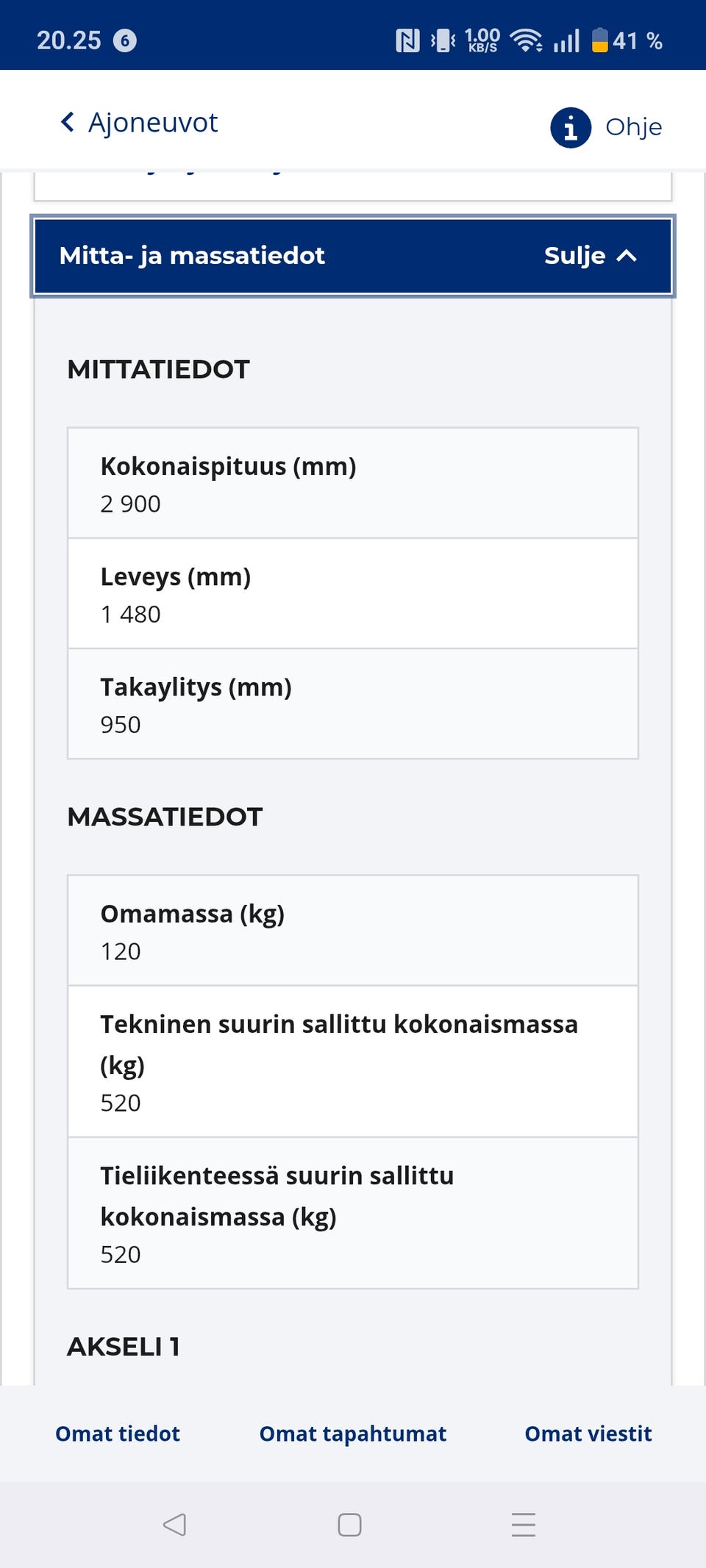Screen dimensions: 706x1568
Task: Click the Sulje chevron arrow
Action: pyautogui.click(x=627, y=256)
